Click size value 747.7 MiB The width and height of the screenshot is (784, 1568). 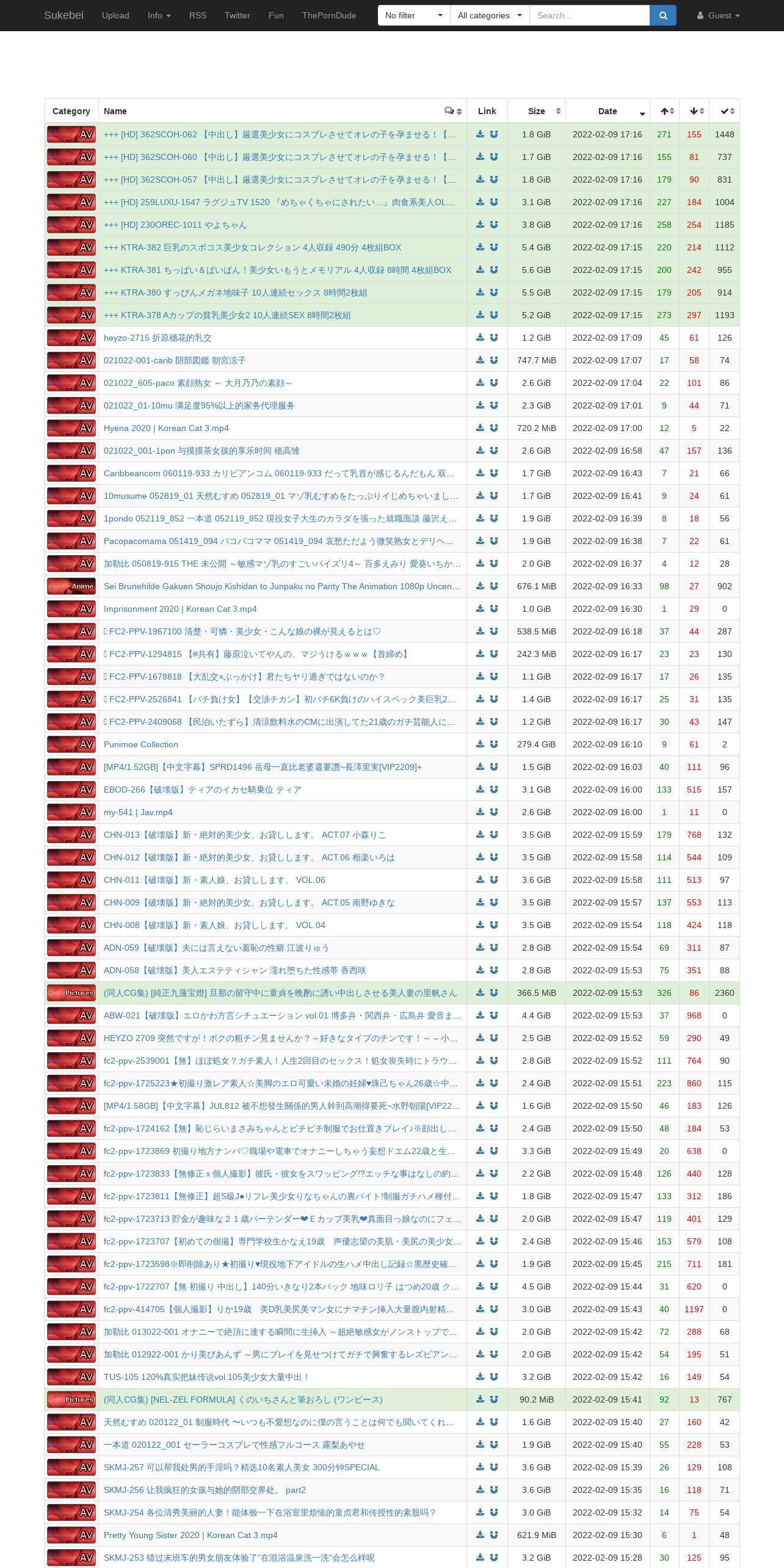click(x=537, y=360)
